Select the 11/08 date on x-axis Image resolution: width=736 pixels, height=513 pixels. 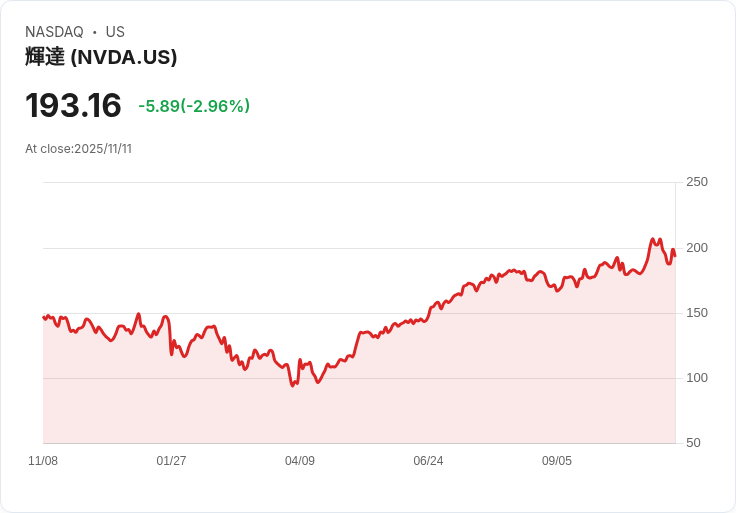click(x=43, y=461)
